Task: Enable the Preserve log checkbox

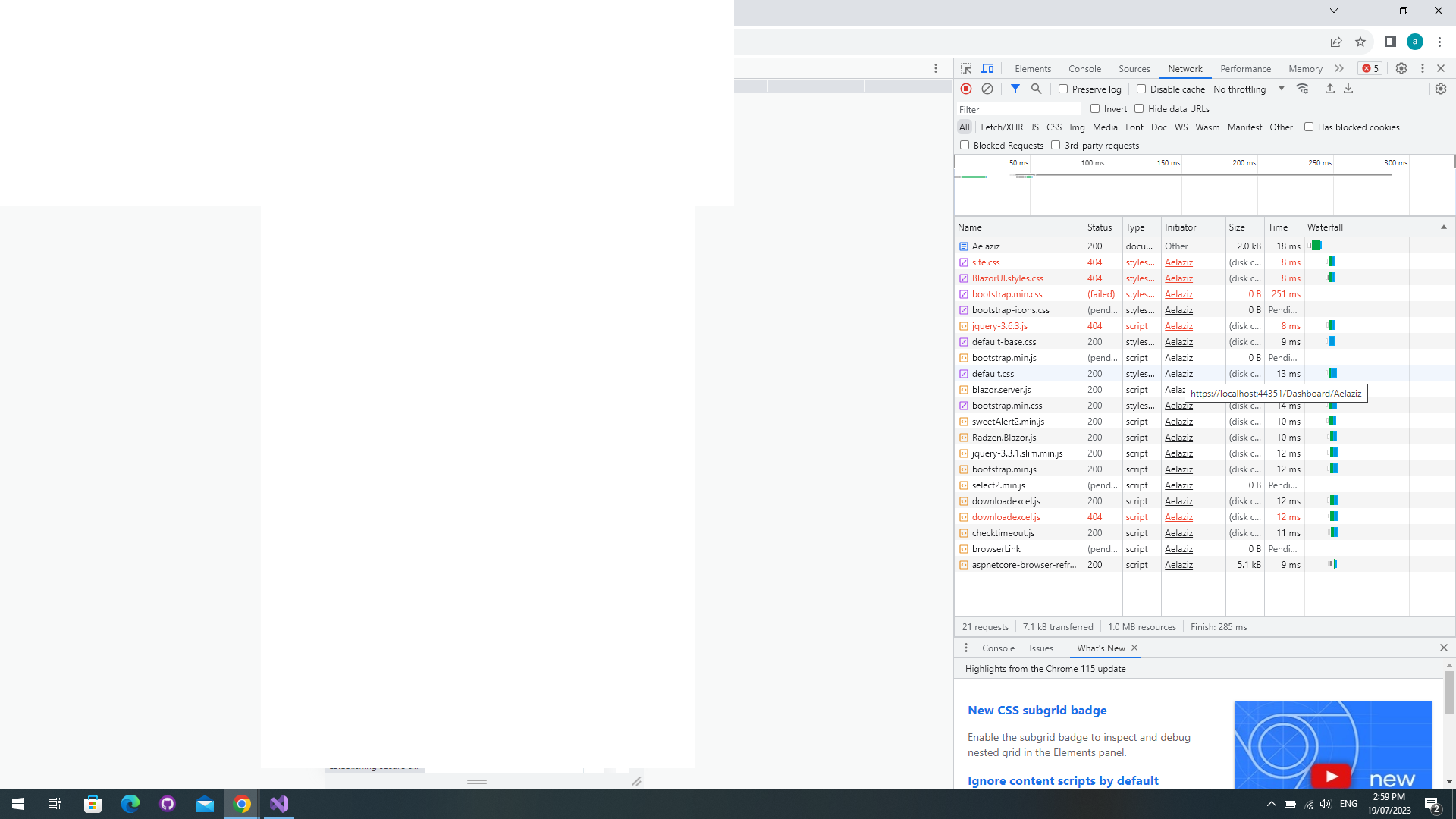Action: [x=1063, y=89]
